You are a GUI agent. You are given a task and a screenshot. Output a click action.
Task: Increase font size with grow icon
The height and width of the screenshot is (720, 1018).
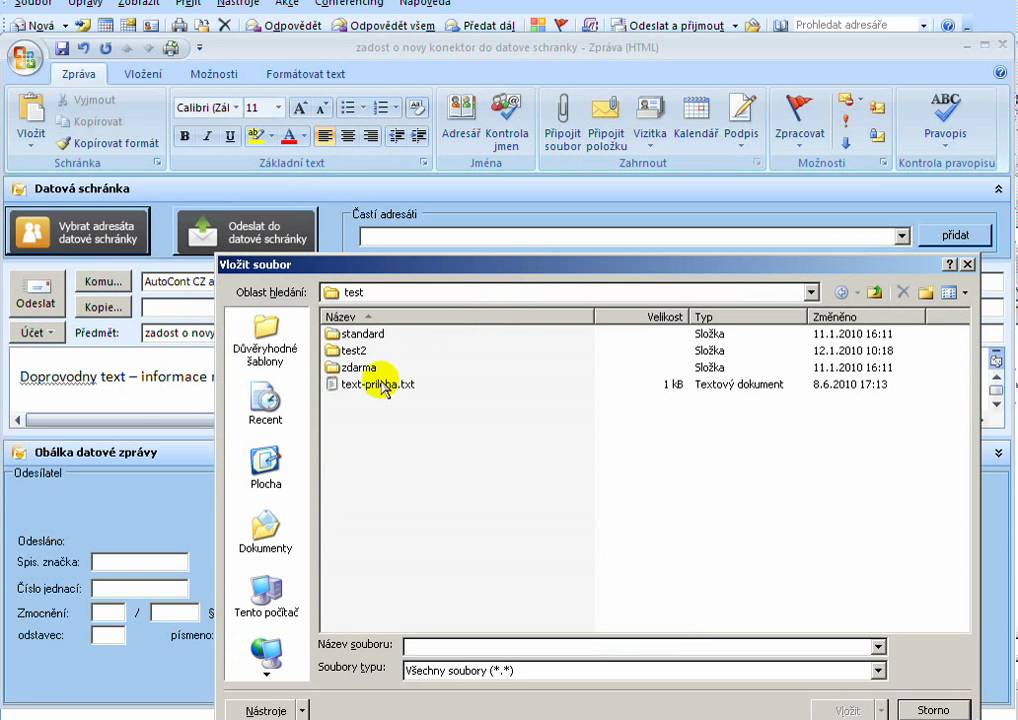coord(299,108)
